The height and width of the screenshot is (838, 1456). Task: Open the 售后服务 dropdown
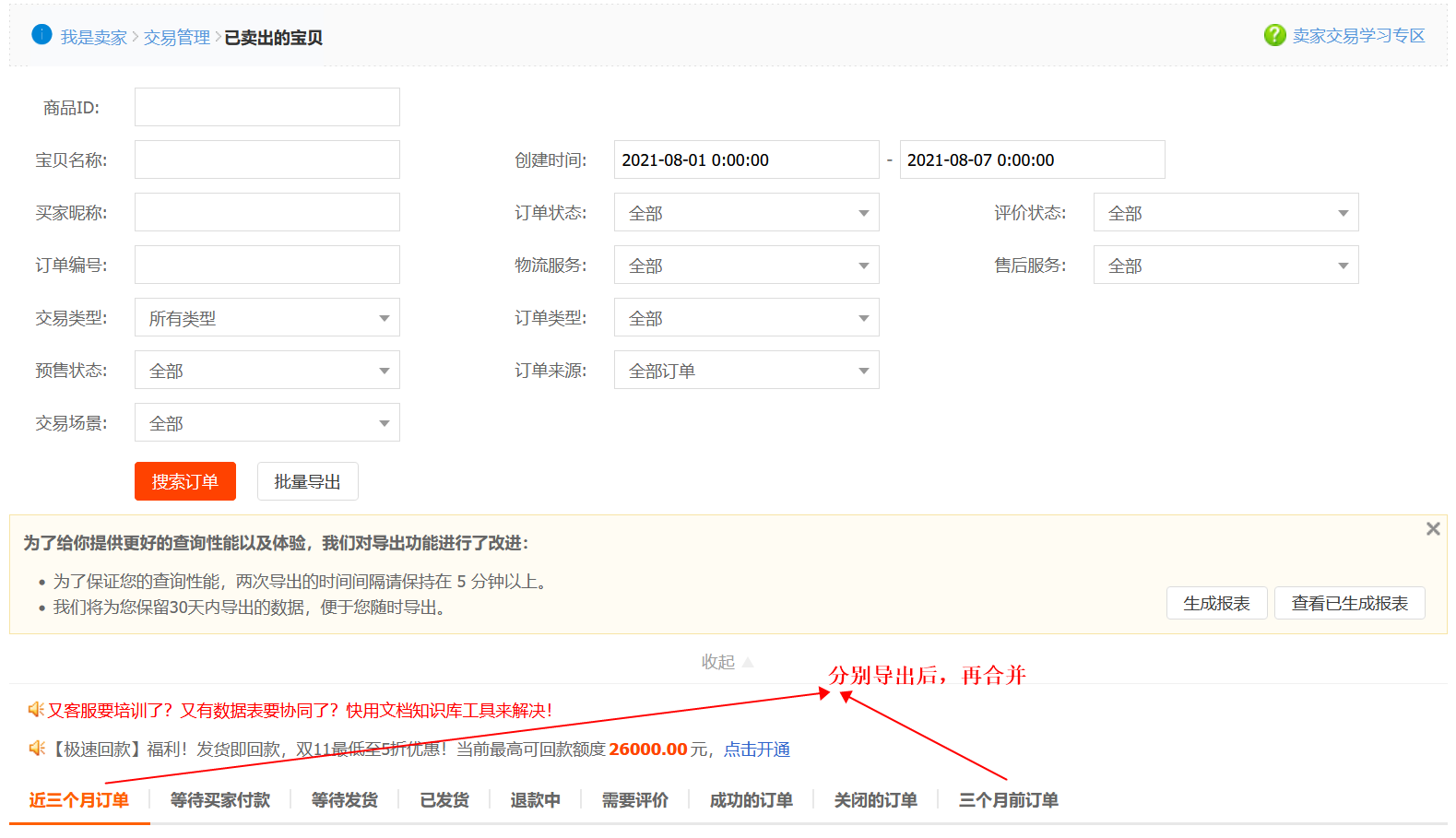[1225, 266]
